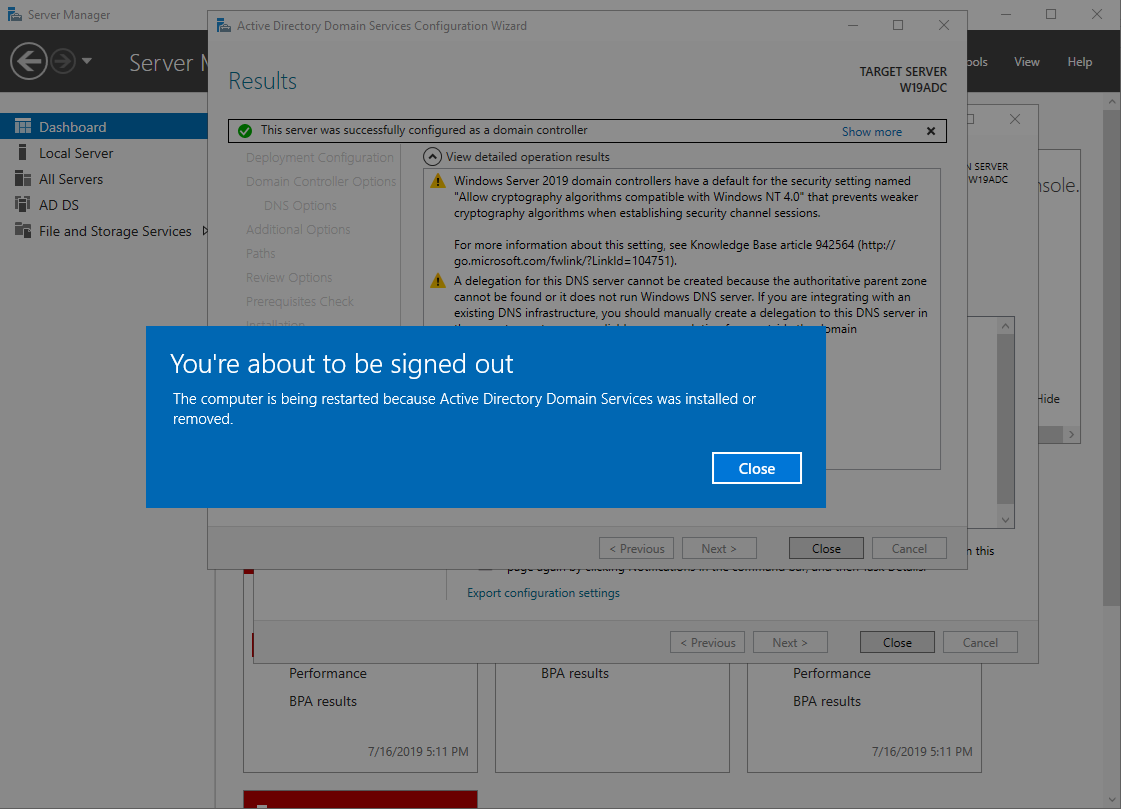This screenshot has width=1121, height=809.
Task: Click Close in the AD DS Configuration Wizard
Action: click(x=826, y=548)
